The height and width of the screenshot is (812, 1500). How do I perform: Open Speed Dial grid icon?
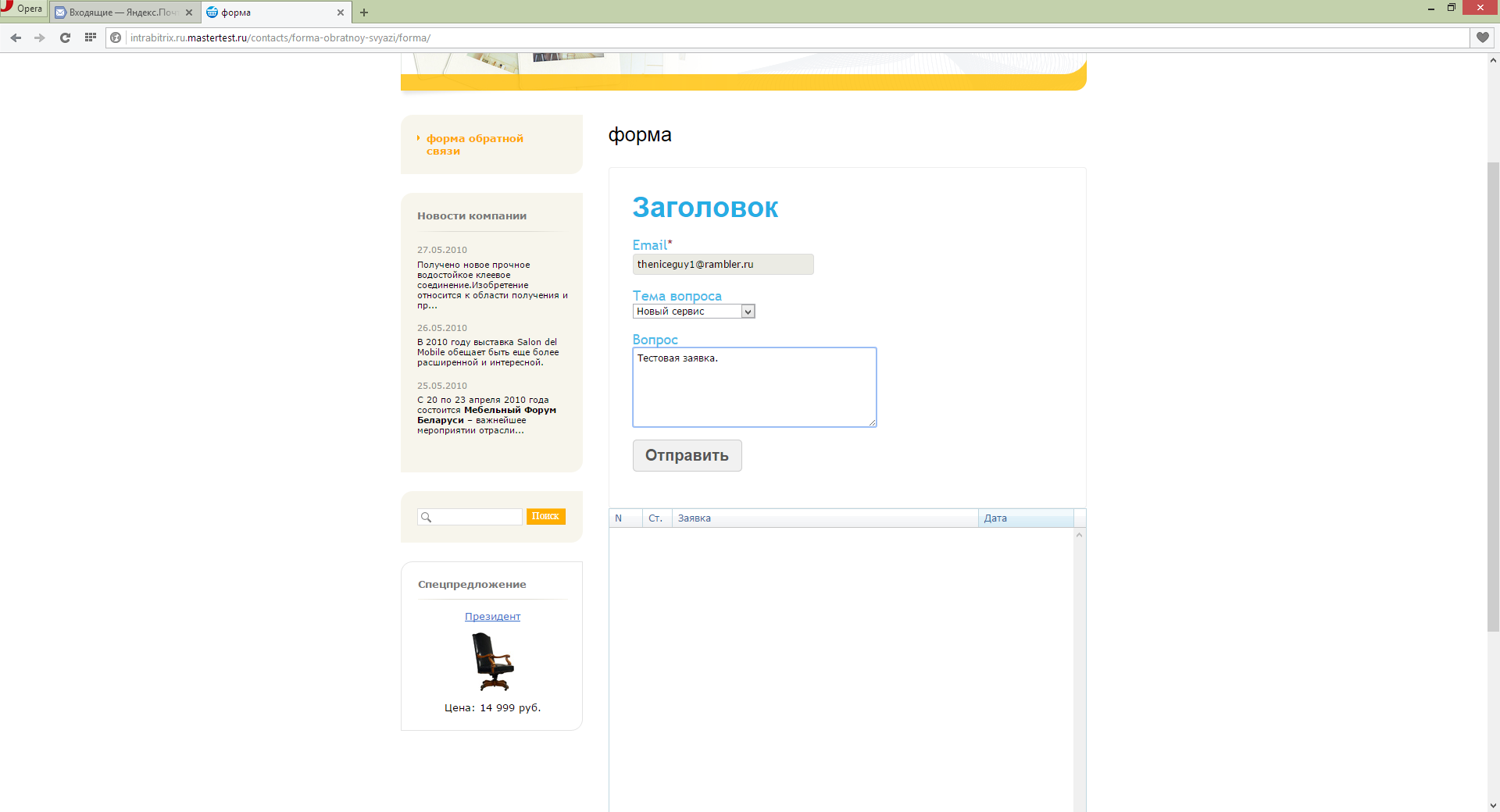91,37
